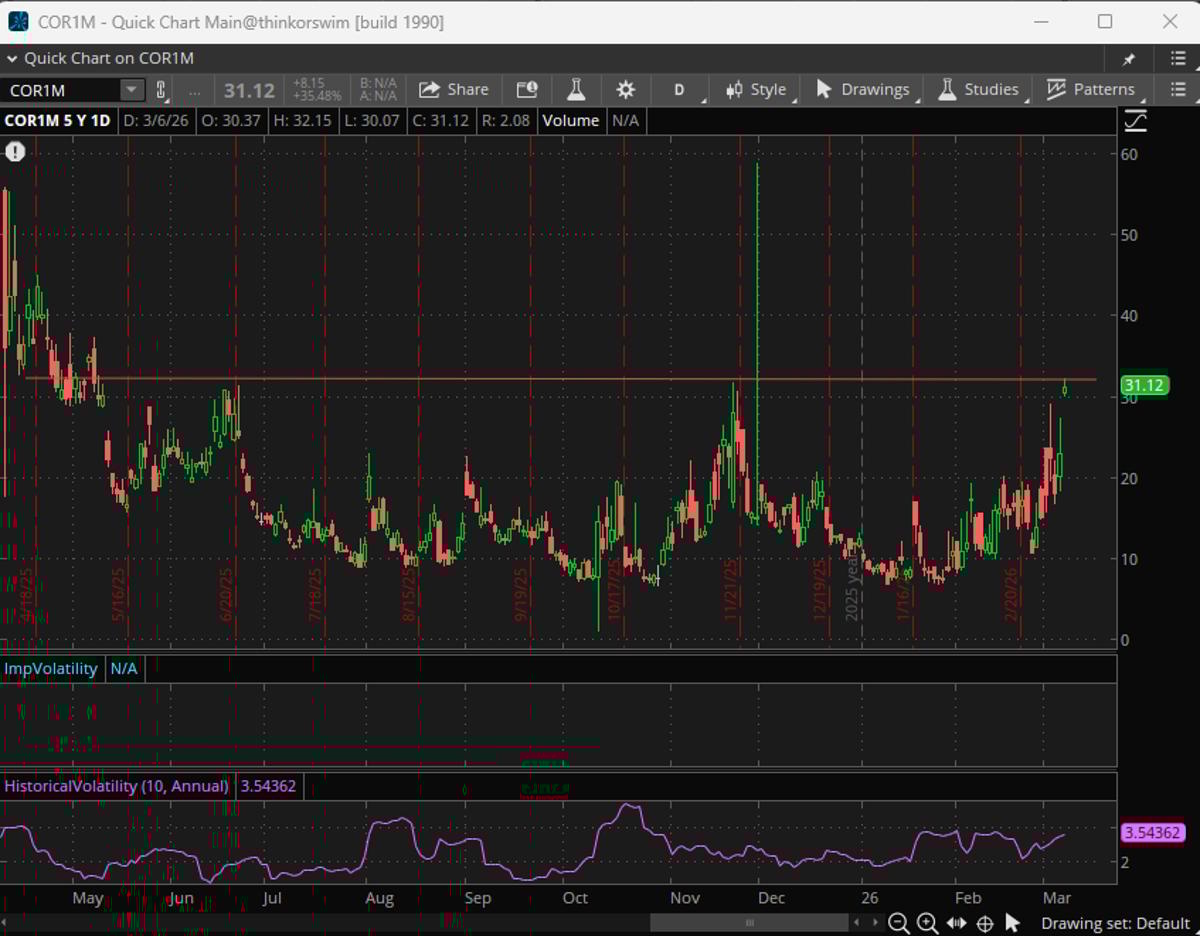The height and width of the screenshot is (936, 1200).
Task: Open the Drawings menu button
Action: pyautogui.click(x=862, y=89)
